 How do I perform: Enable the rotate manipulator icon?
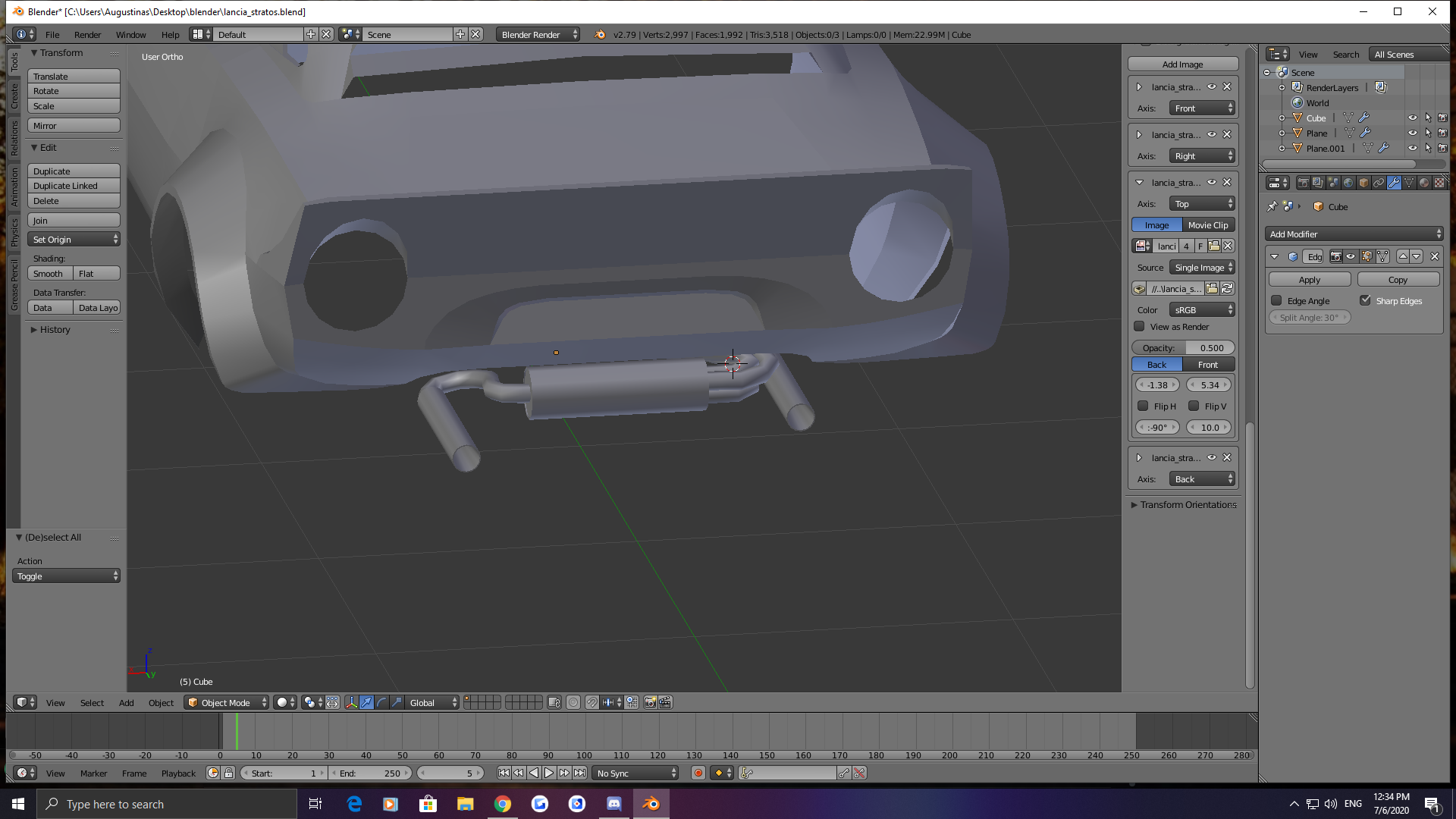pyautogui.click(x=381, y=703)
